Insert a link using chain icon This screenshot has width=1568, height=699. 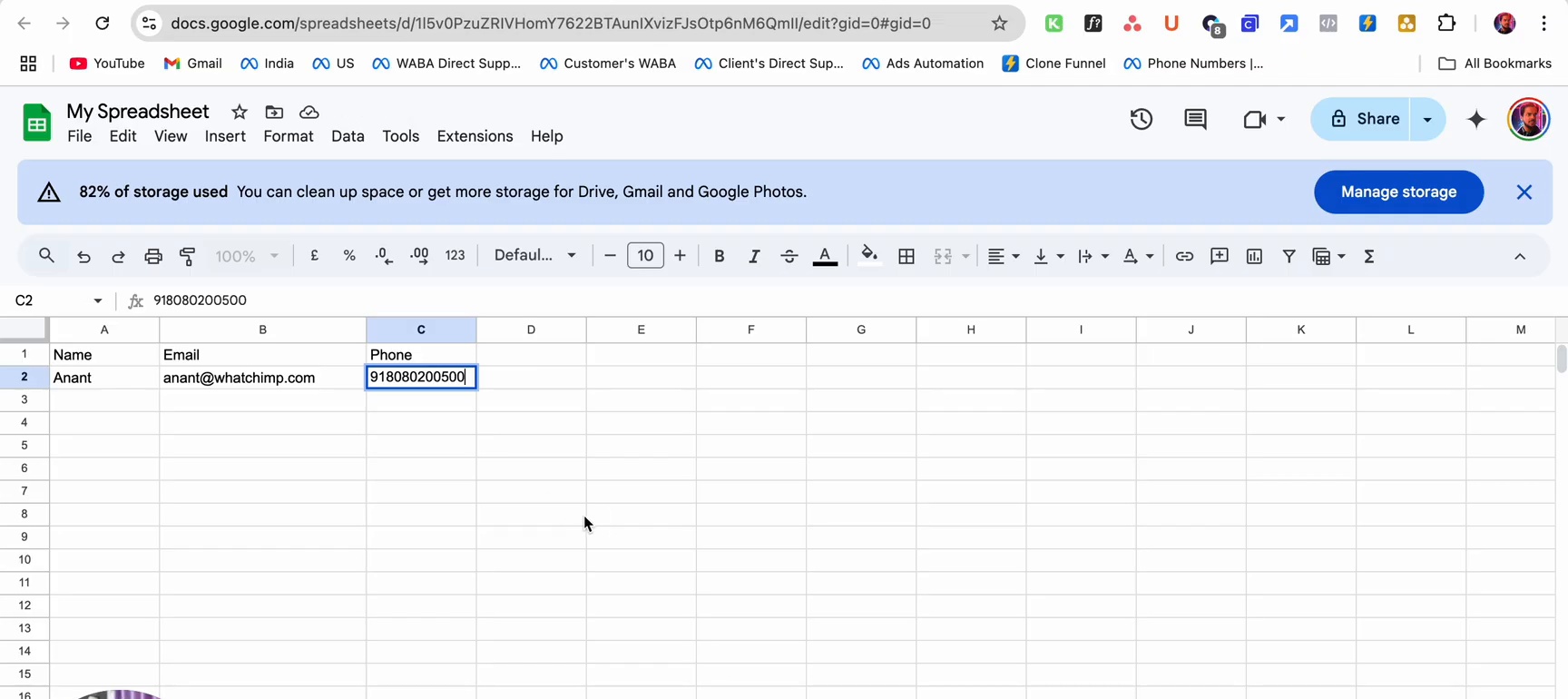(x=1184, y=256)
